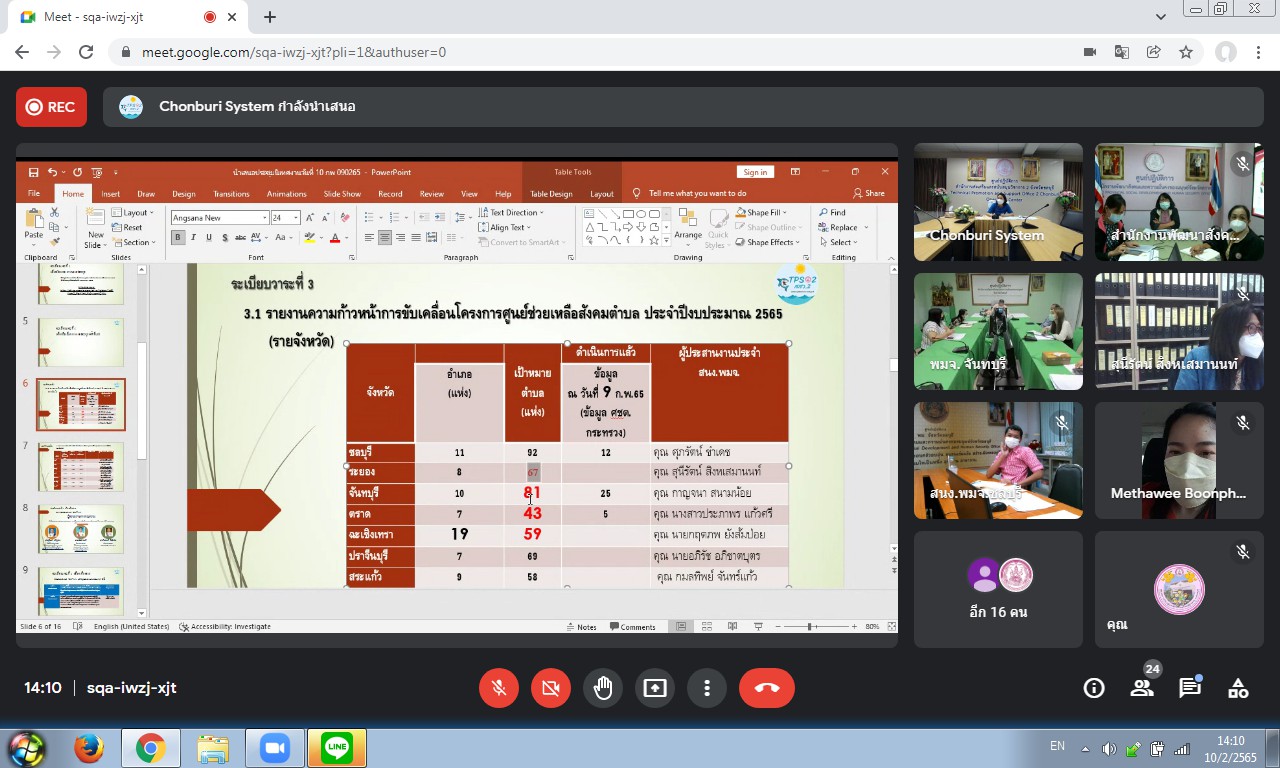Select the Methawee Boonph participant tile
The height and width of the screenshot is (768, 1280).
1174,460
